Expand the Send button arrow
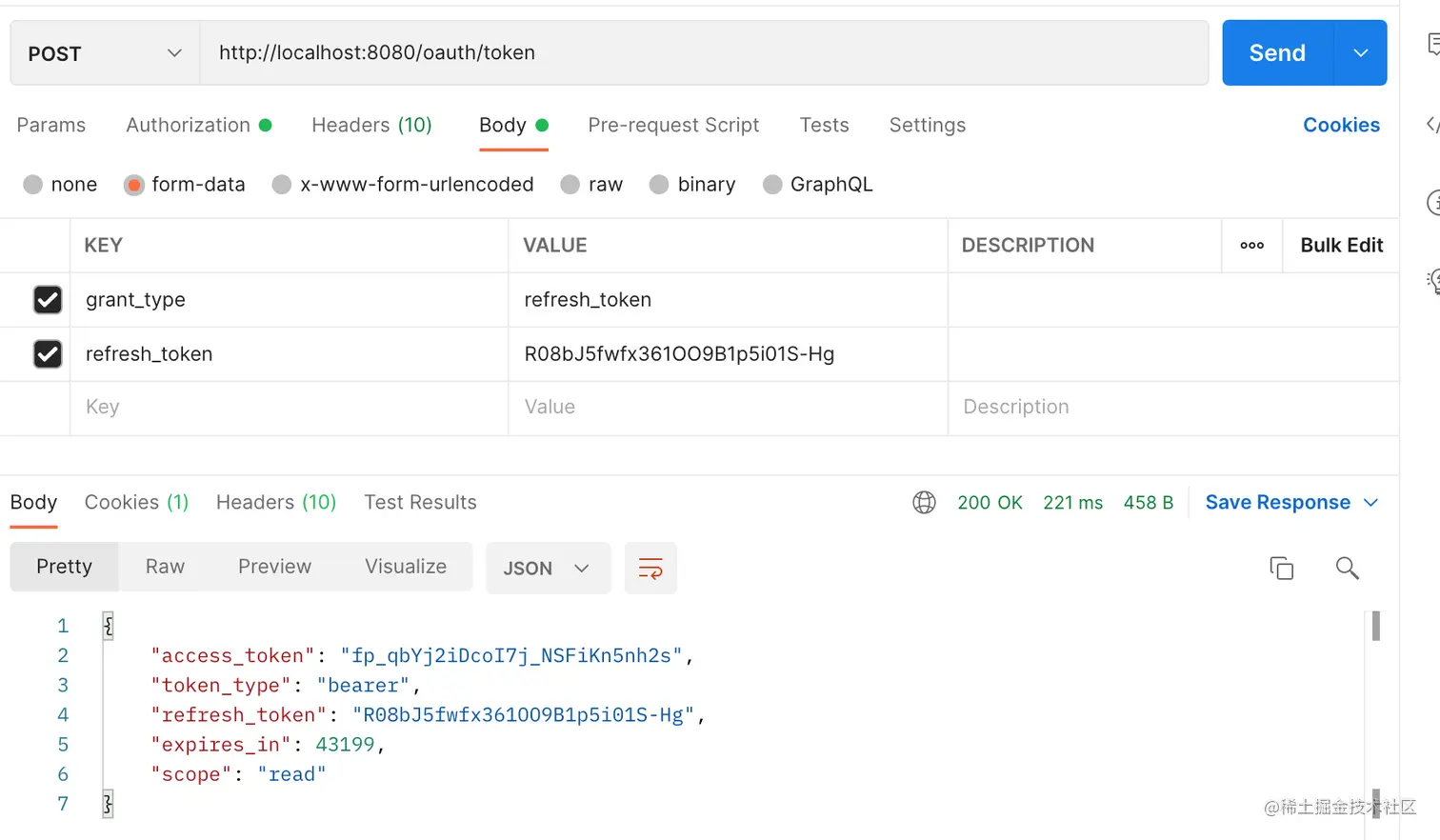Screen dimensions: 1440x840 [1361, 53]
